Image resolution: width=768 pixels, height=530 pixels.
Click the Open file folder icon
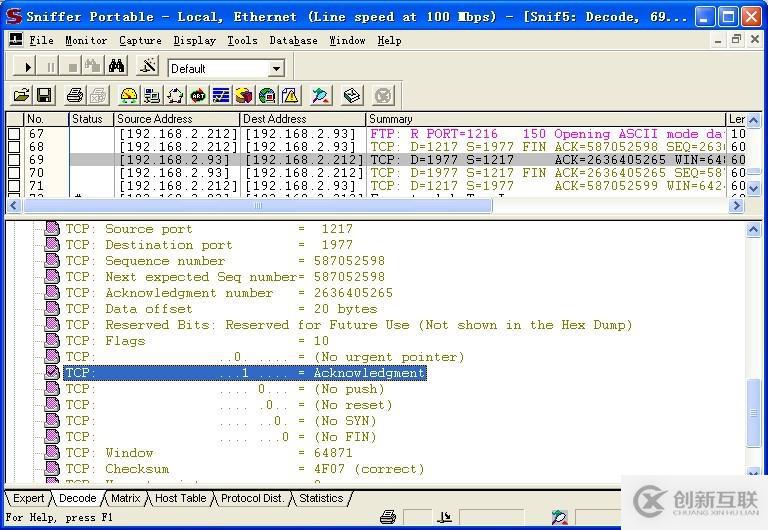click(x=21, y=96)
